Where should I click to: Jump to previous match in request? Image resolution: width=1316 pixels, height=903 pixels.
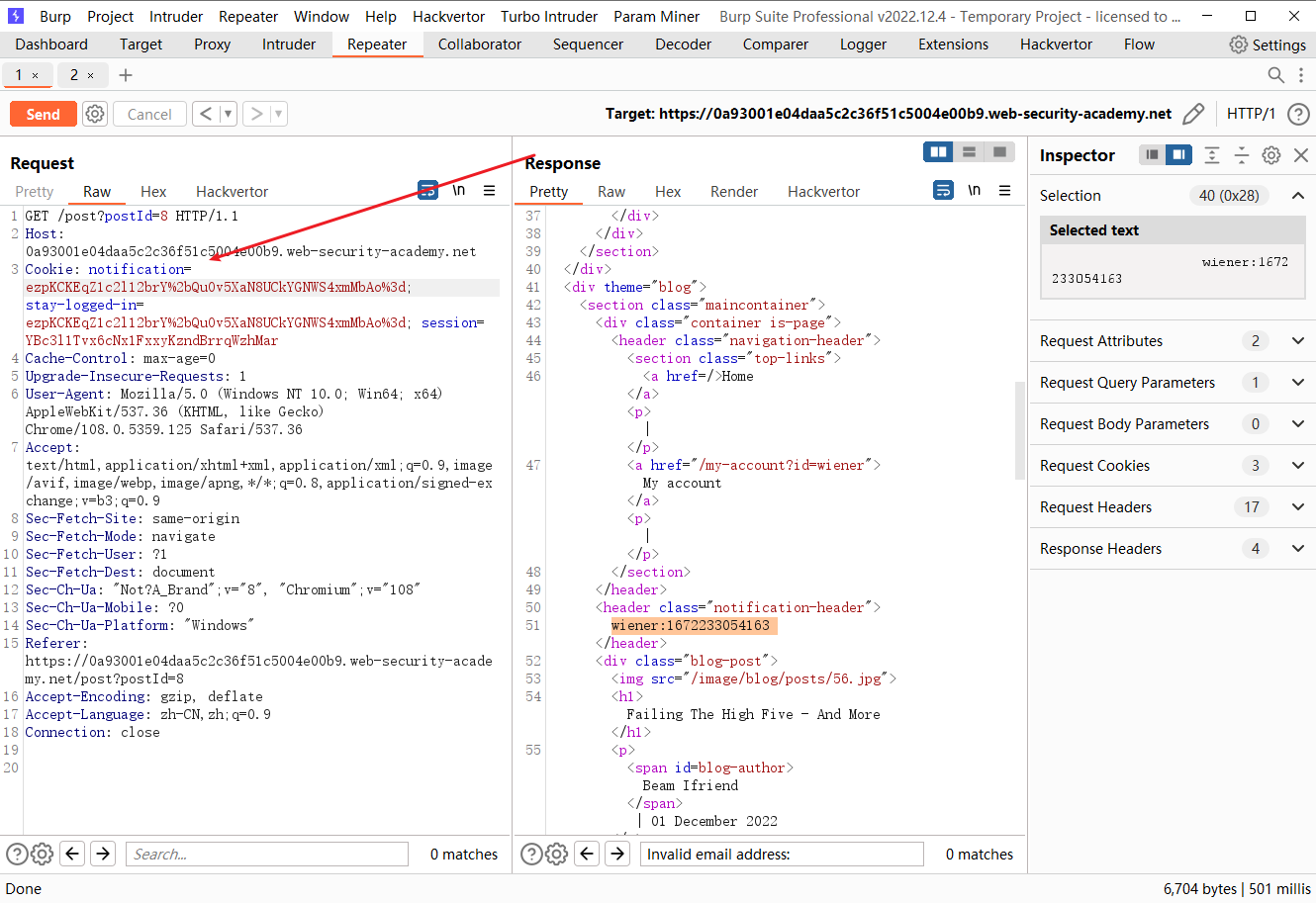click(72, 854)
